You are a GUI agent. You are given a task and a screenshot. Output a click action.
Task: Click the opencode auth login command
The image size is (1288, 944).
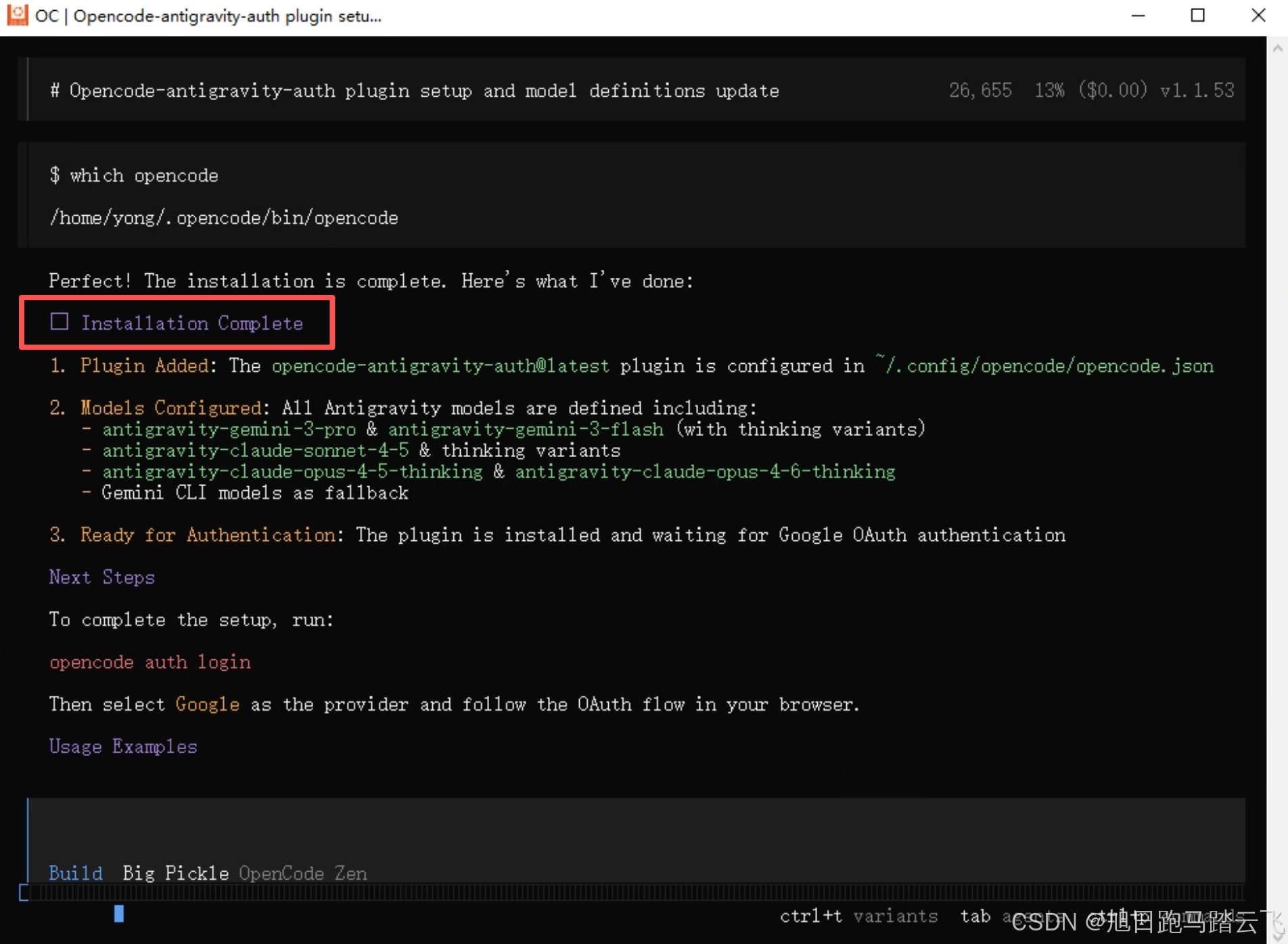[x=150, y=662]
